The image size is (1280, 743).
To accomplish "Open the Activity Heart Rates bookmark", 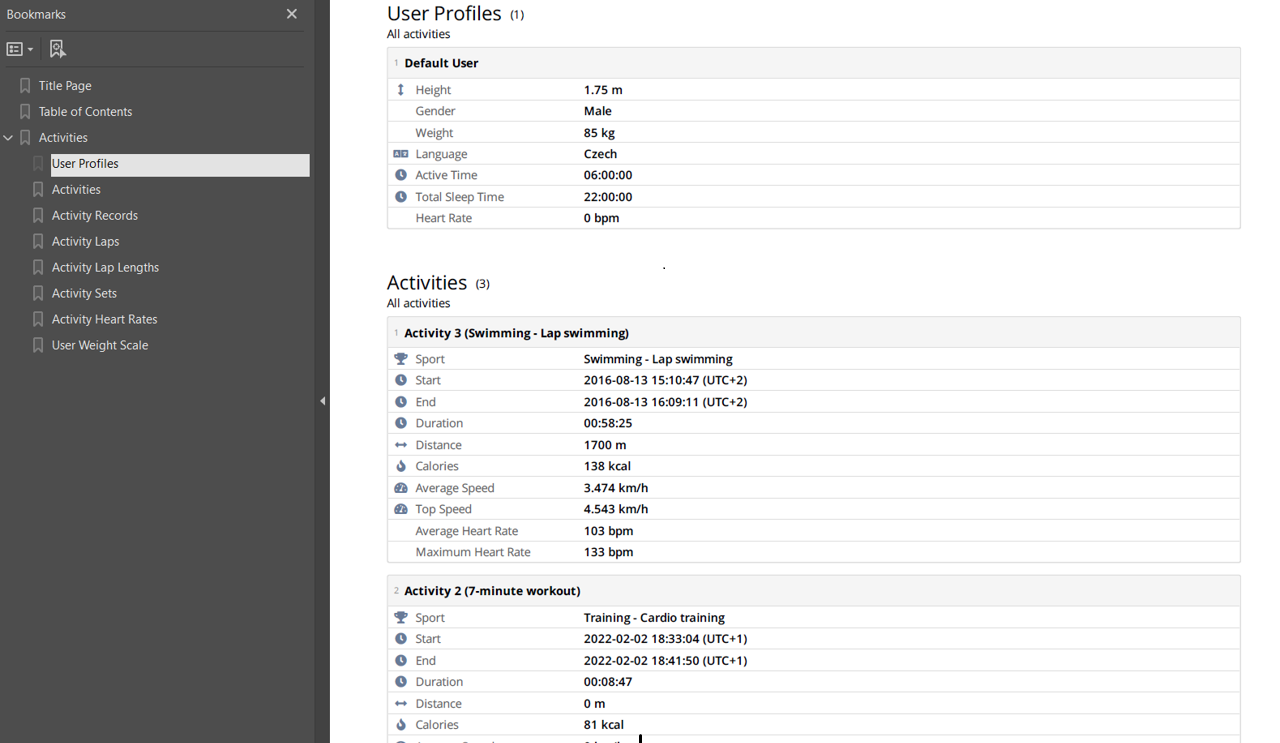I will click(104, 320).
